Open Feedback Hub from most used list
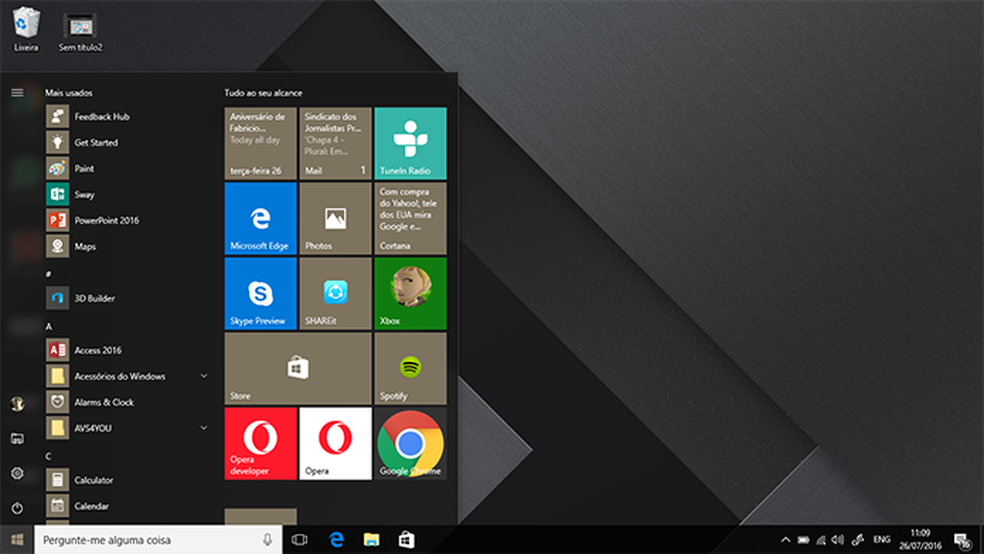Image resolution: width=984 pixels, height=554 pixels. (126, 117)
